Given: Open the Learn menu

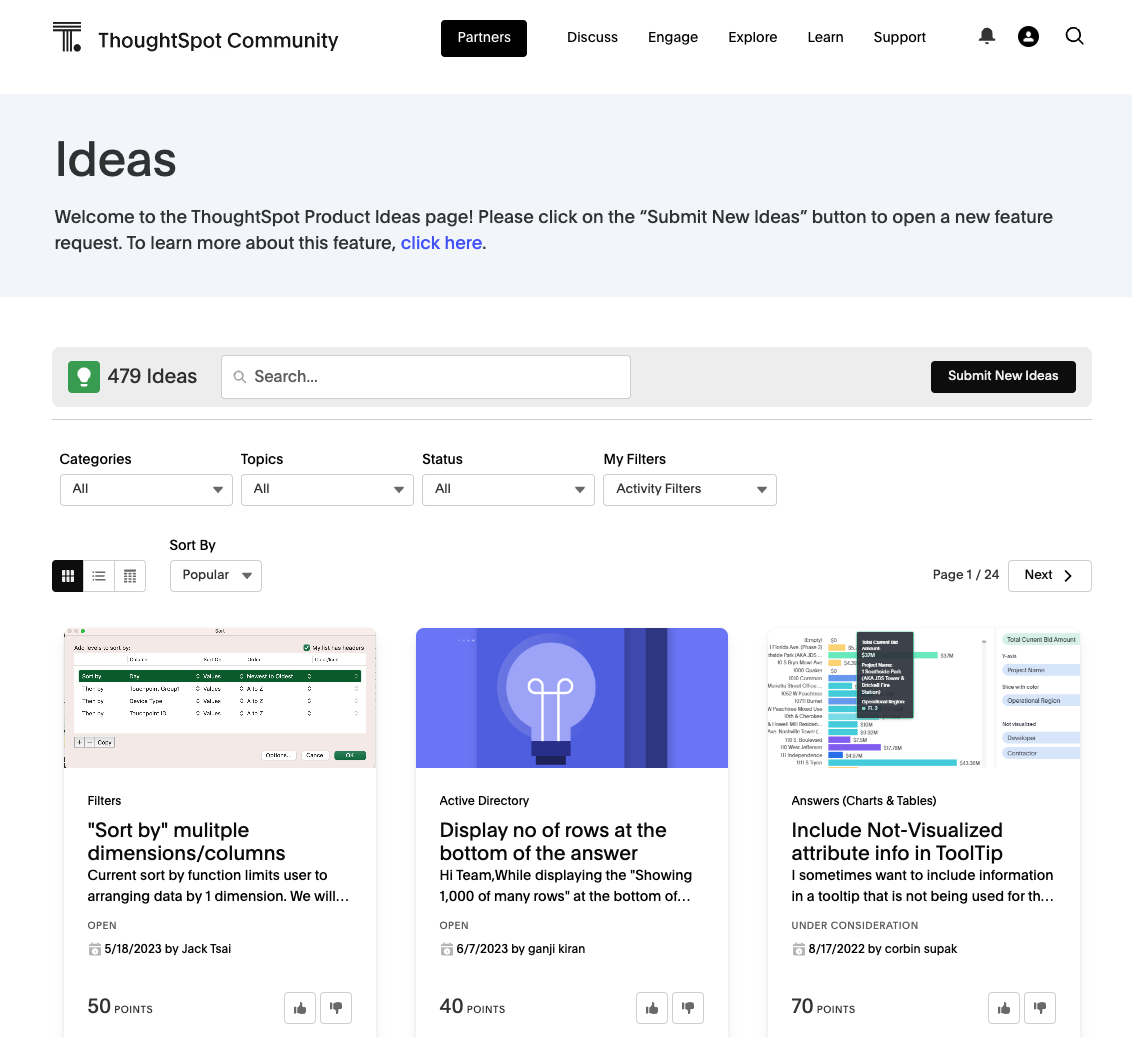Looking at the screenshot, I should [x=825, y=38].
